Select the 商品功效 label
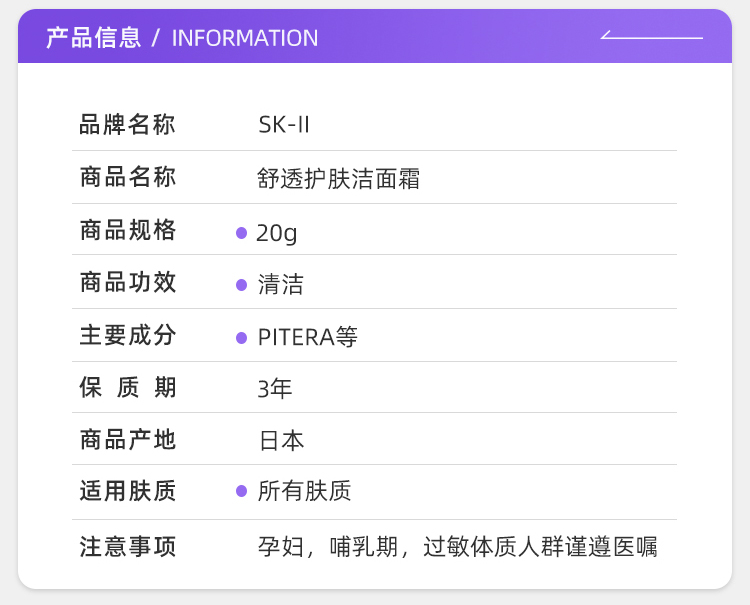Screen dimensions: 750x605 point(128,283)
